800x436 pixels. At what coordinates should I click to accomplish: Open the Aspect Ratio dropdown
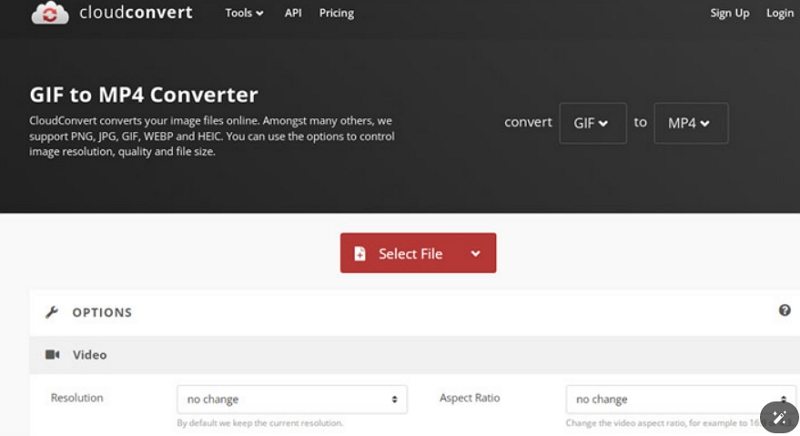pyautogui.click(x=680, y=399)
